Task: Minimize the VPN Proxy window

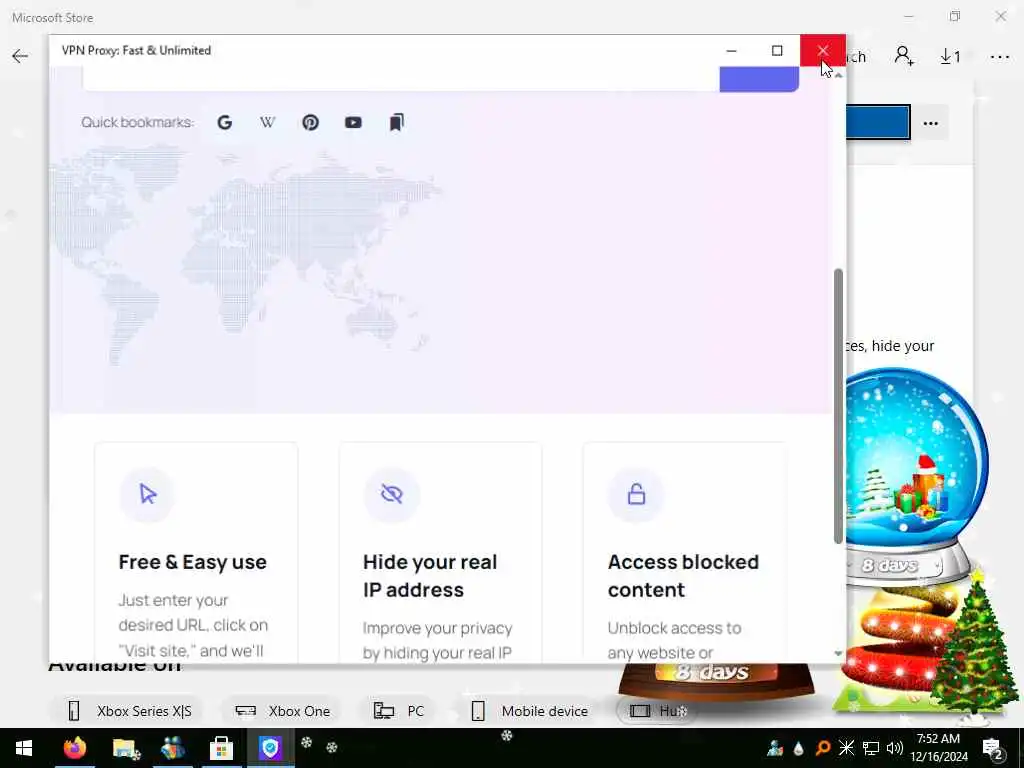Action: (731, 50)
